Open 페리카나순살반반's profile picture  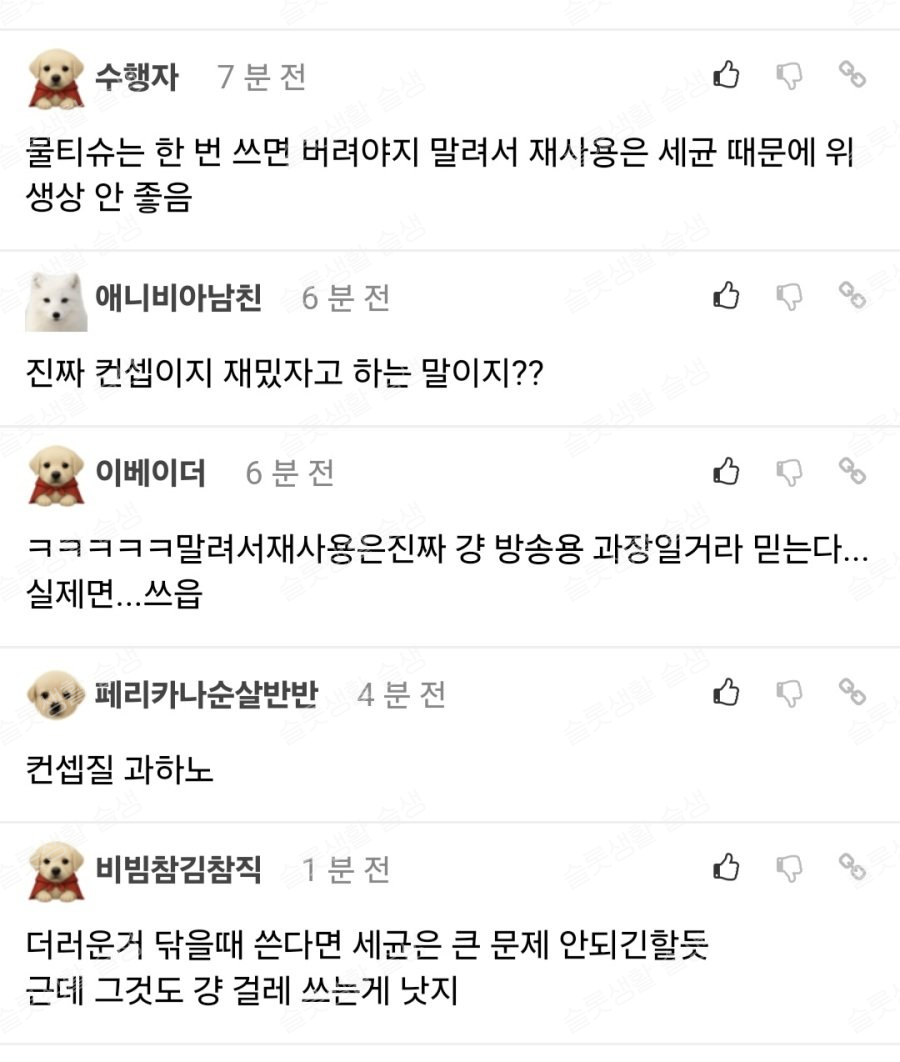56,695
